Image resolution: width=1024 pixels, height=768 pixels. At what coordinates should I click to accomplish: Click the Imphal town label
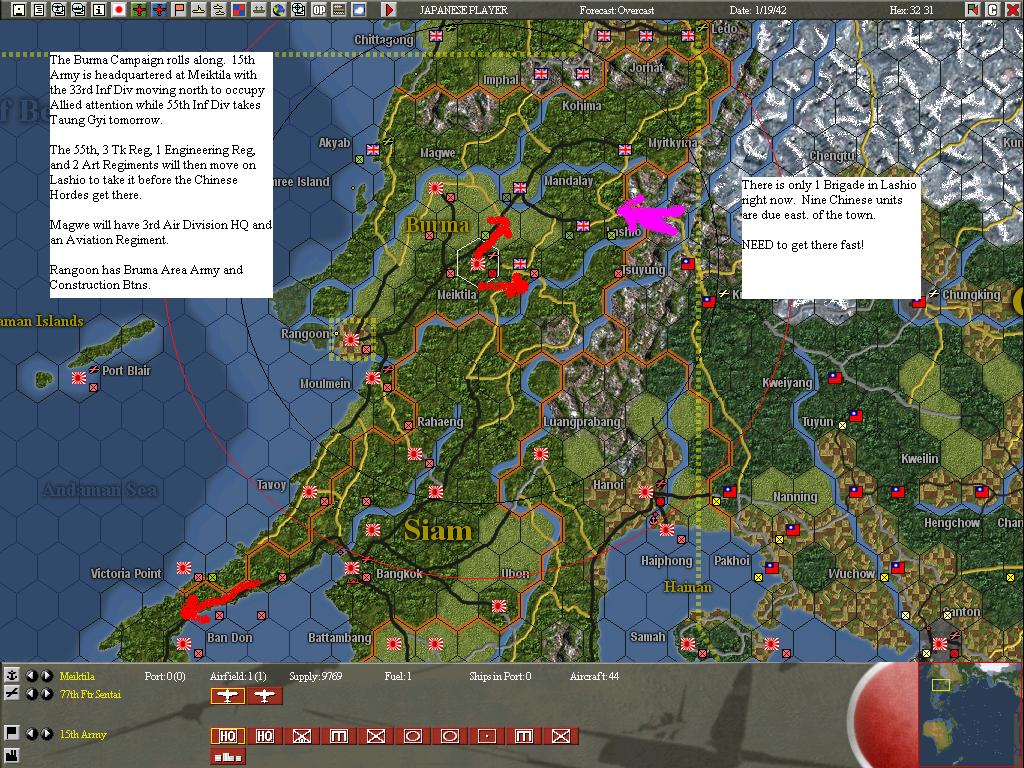501,80
